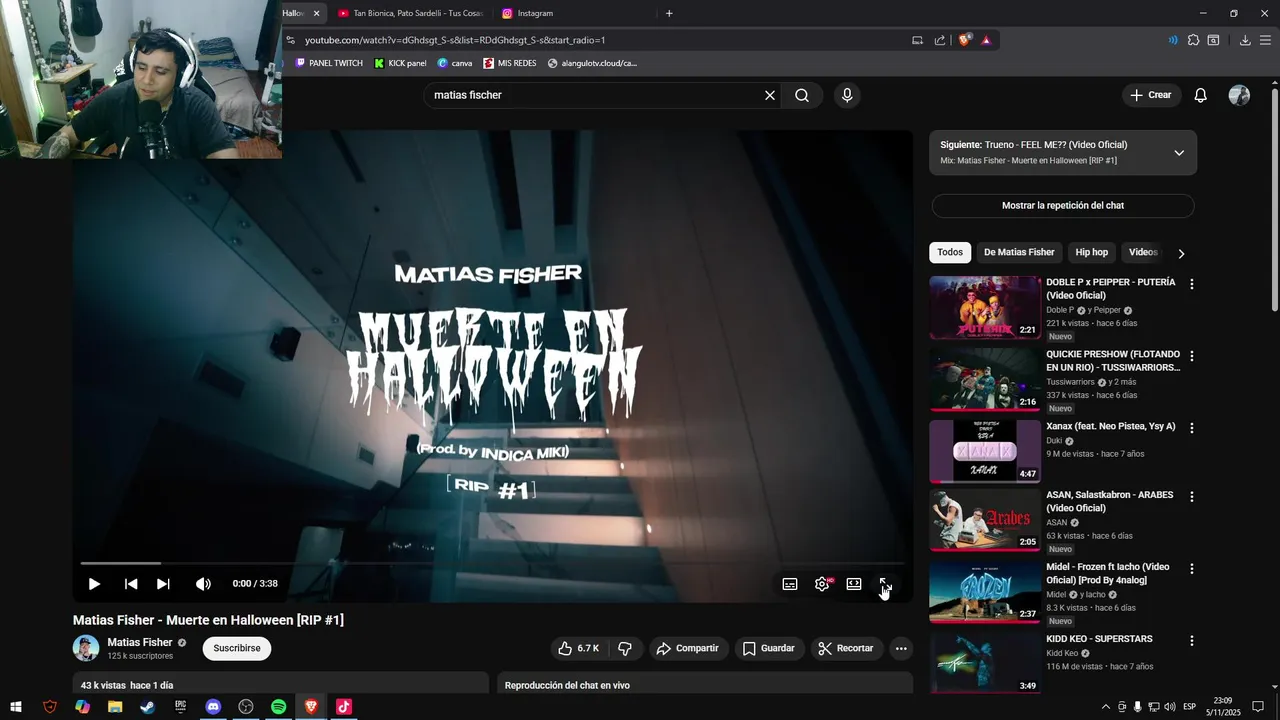Open the 'Xanax (feat. Neo Pistea, Ysy A)' title
The width and height of the screenshot is (1280, 720).
pos(1111,426)
